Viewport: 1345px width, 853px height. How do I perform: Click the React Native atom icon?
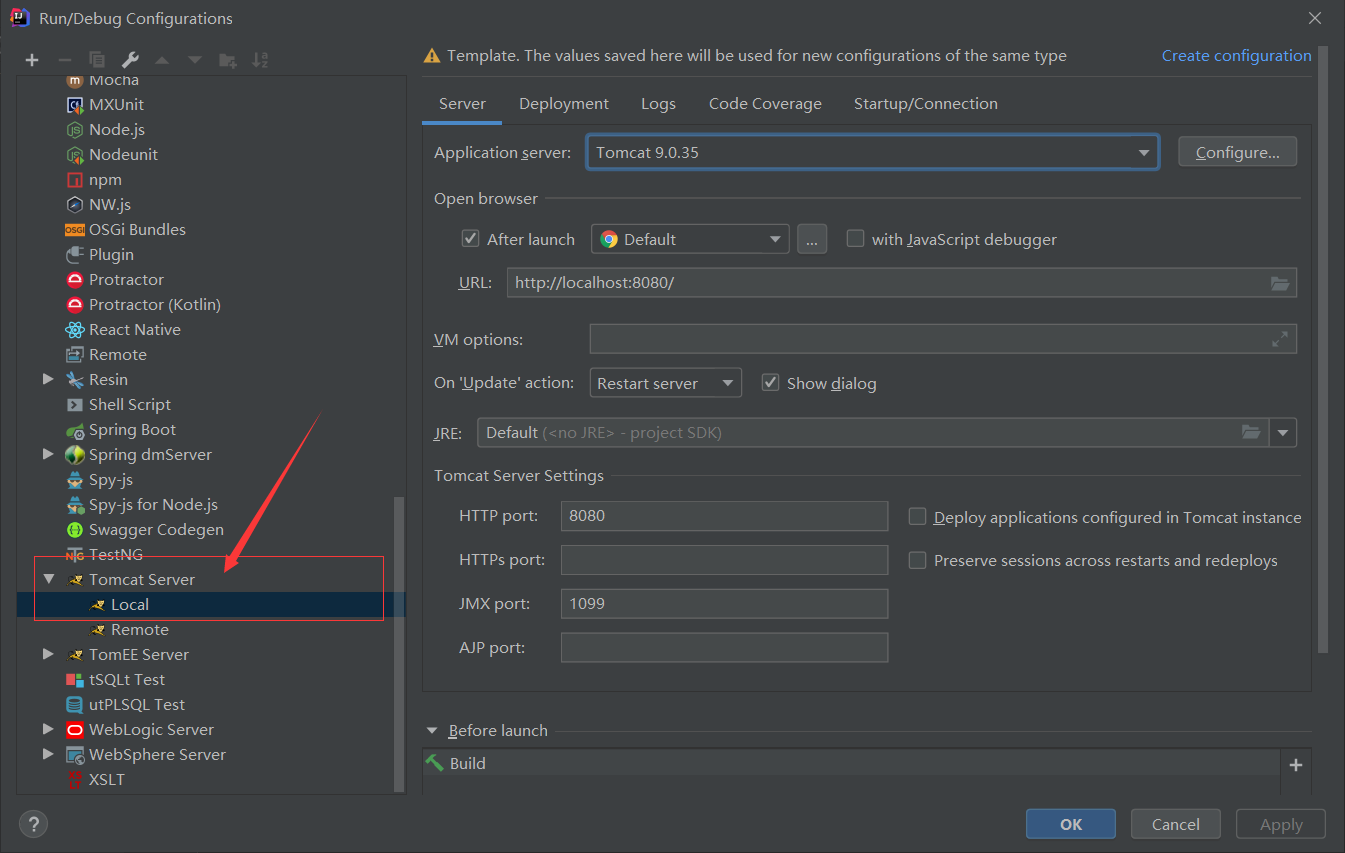pos(75,329)
